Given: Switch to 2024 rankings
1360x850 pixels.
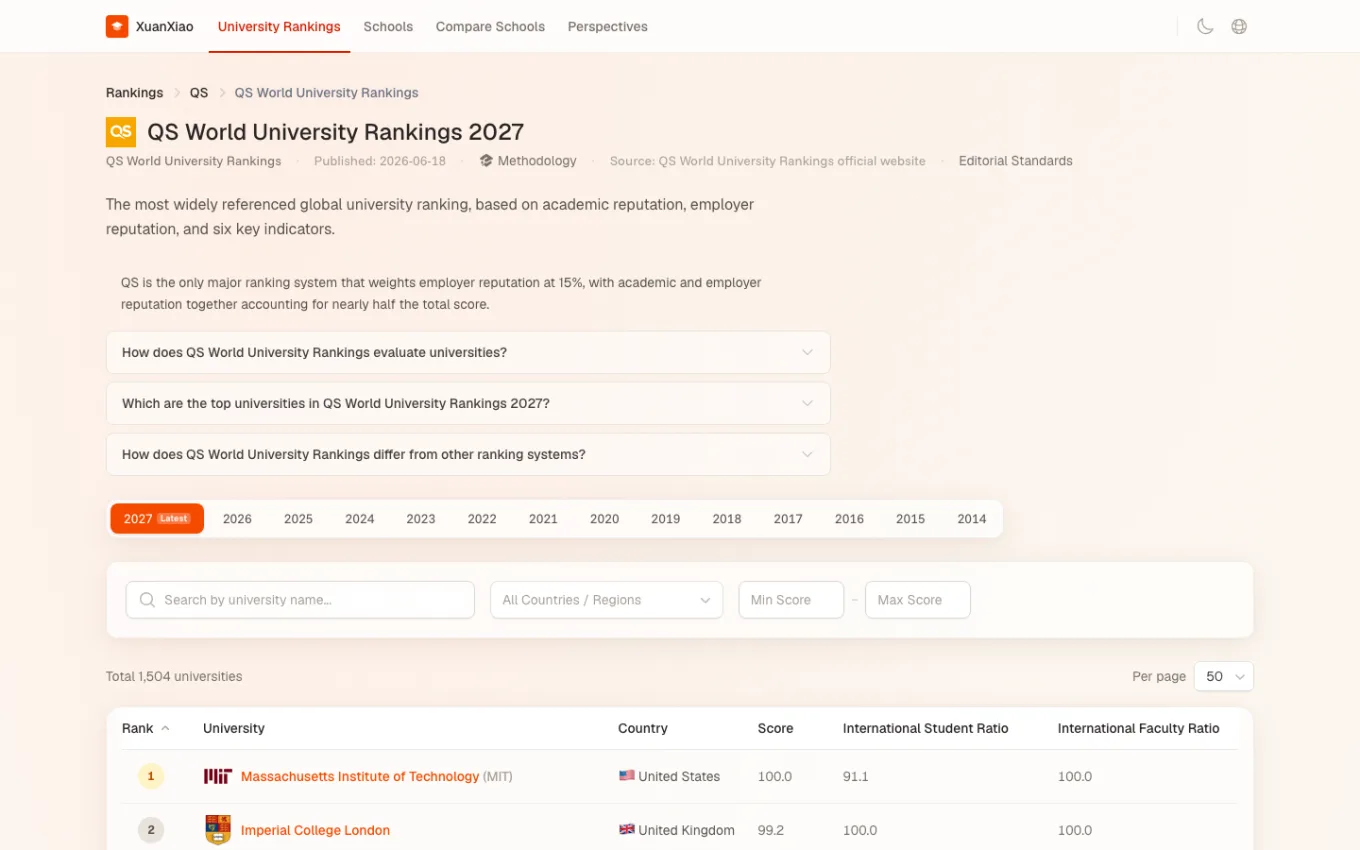Looking at the screenshot, I should pos(360,519).
